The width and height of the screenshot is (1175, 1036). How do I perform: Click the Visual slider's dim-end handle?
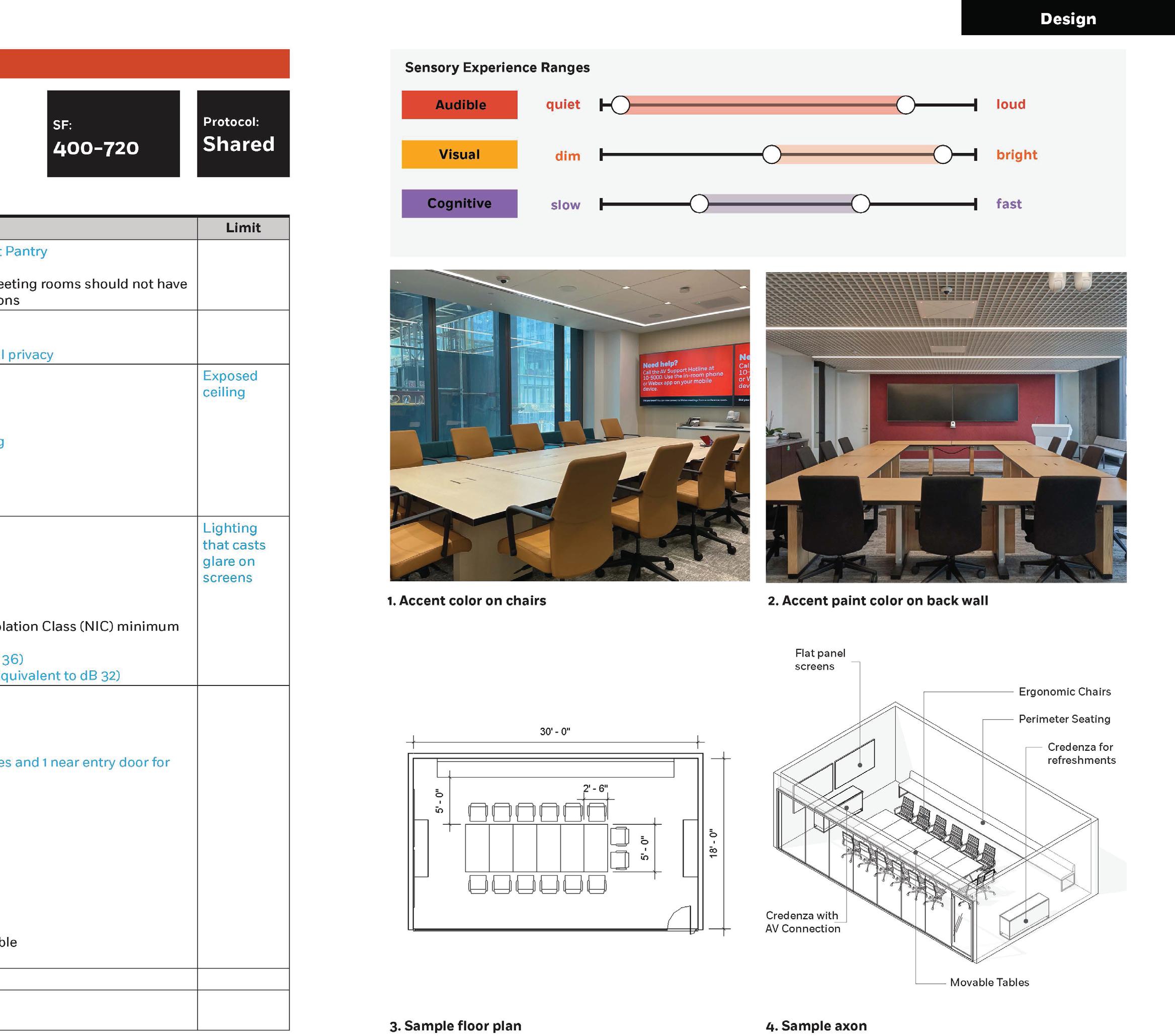(772, 154)
